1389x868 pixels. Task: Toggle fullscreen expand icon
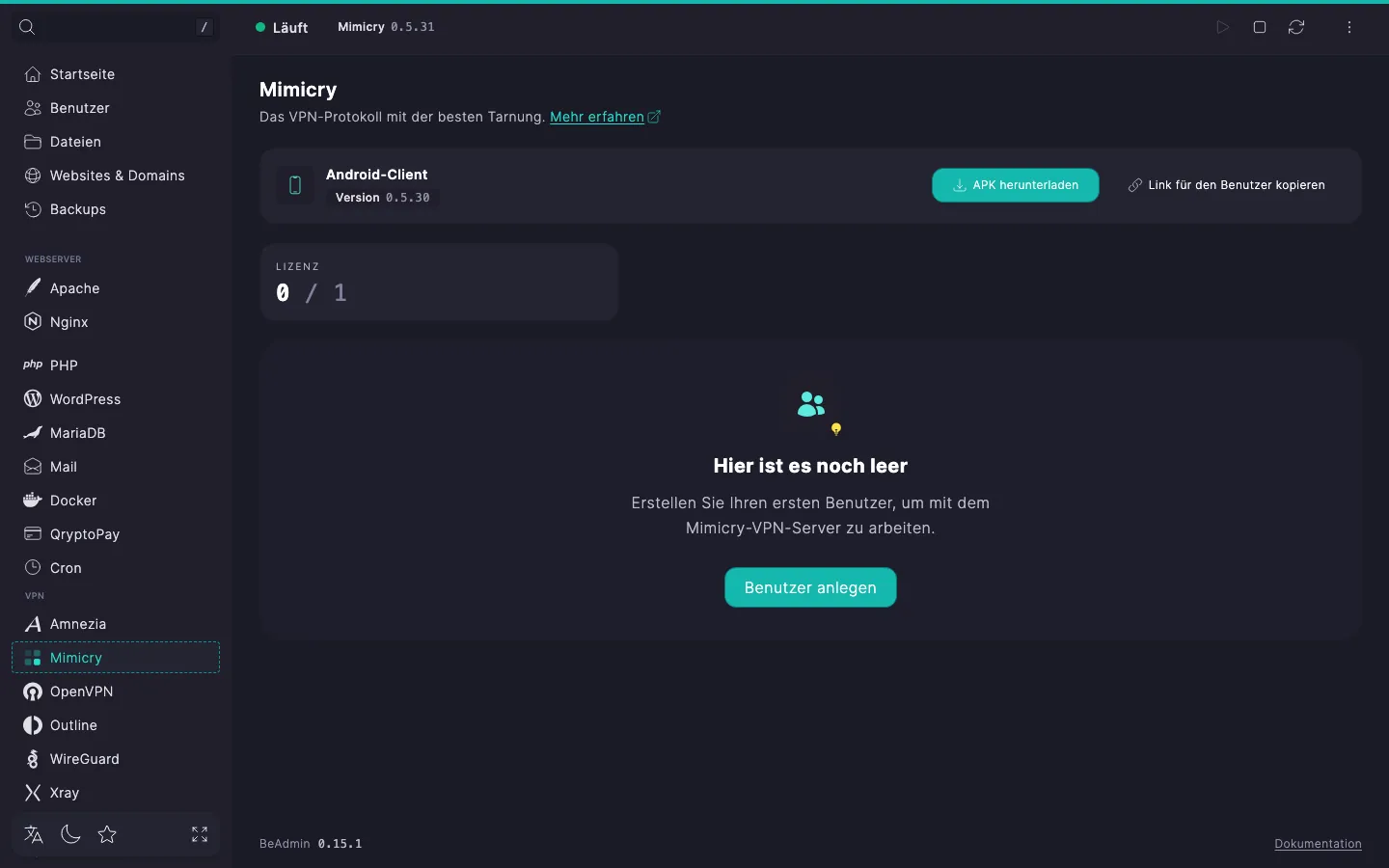pyautogui.click(x=200, y=834)
